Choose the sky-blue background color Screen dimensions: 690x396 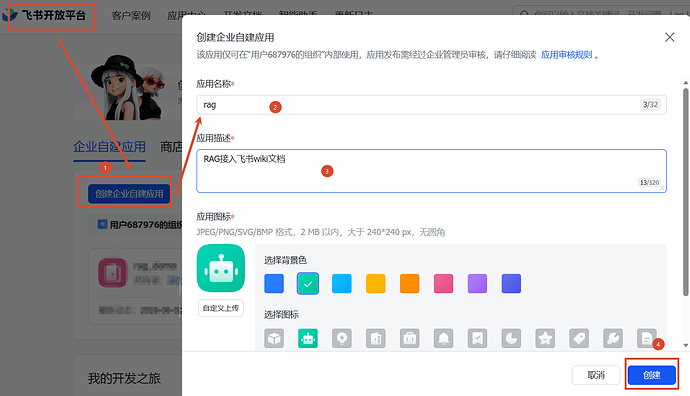[x=342, y=283]
